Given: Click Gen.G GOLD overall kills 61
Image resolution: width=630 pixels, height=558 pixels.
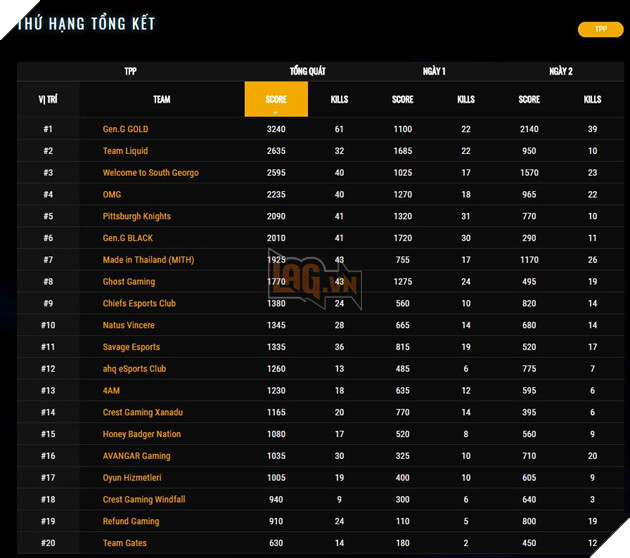Looking at the screenshot, I should [339, 129].
